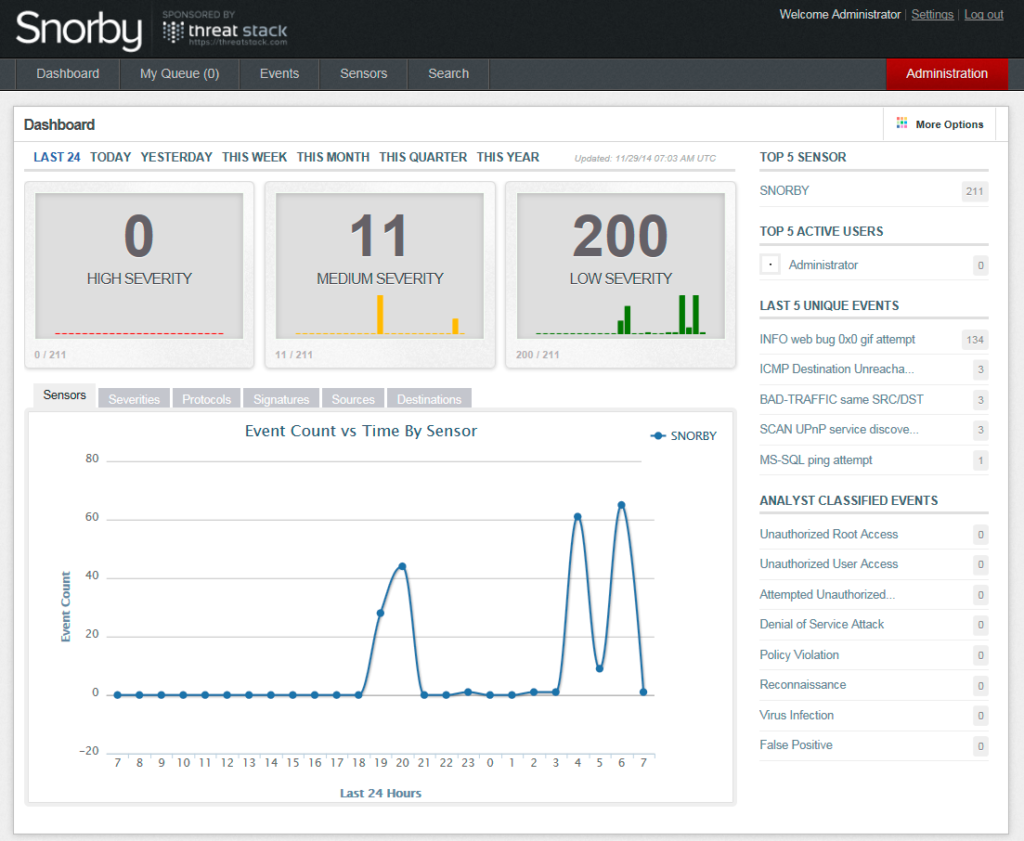Viewport: 1024px width, 841px height.
Task: Open the Search menu
Action: [449, 74]
